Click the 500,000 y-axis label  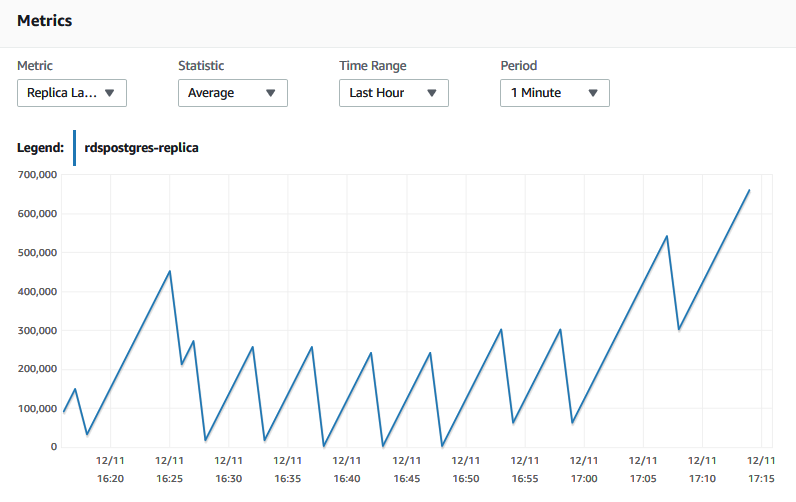[37, 253]
